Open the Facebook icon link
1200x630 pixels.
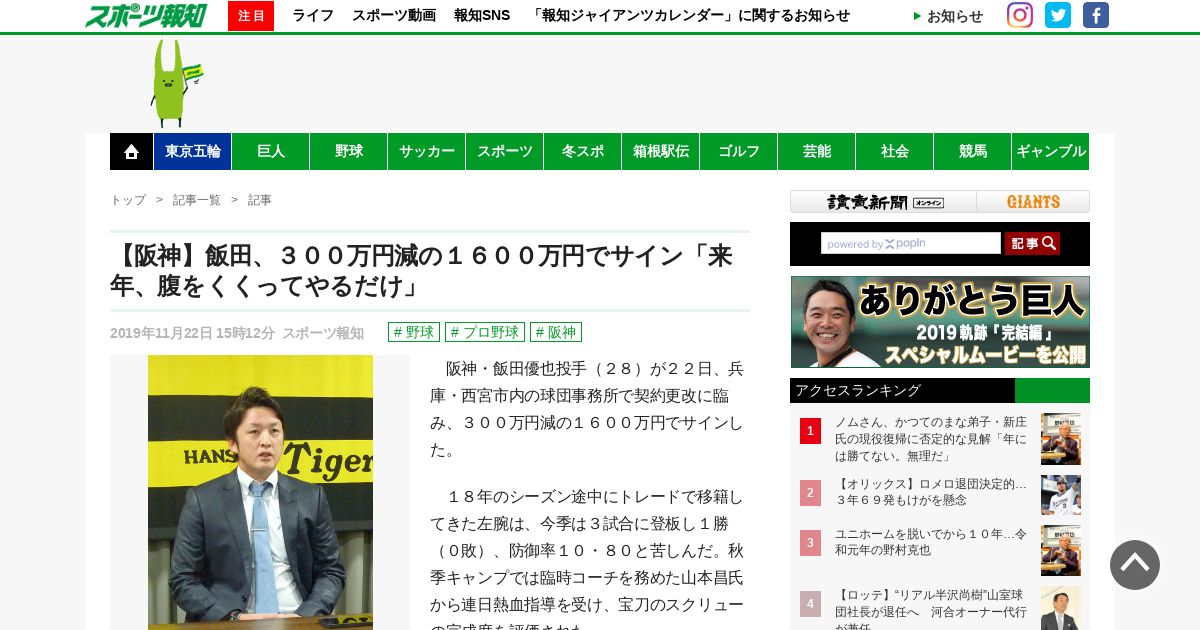(x=1096, y=15)
